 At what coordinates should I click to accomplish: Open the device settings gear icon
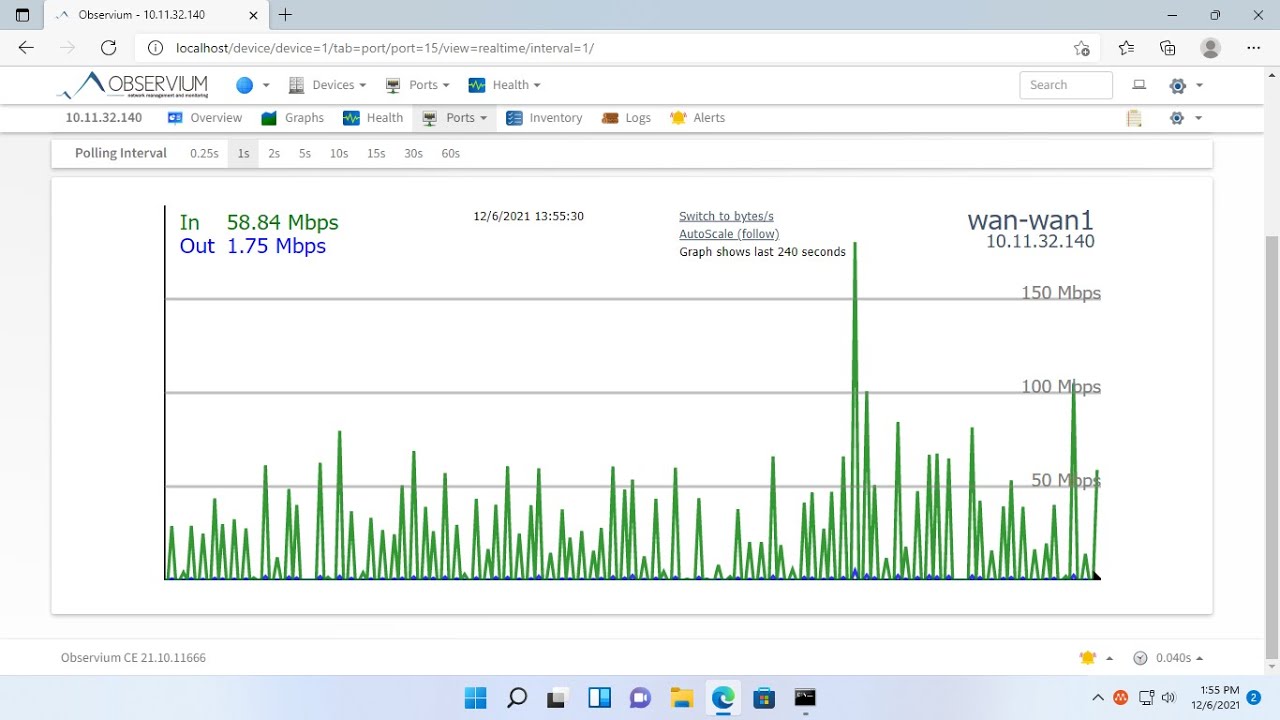click(x=1177, y=118)
